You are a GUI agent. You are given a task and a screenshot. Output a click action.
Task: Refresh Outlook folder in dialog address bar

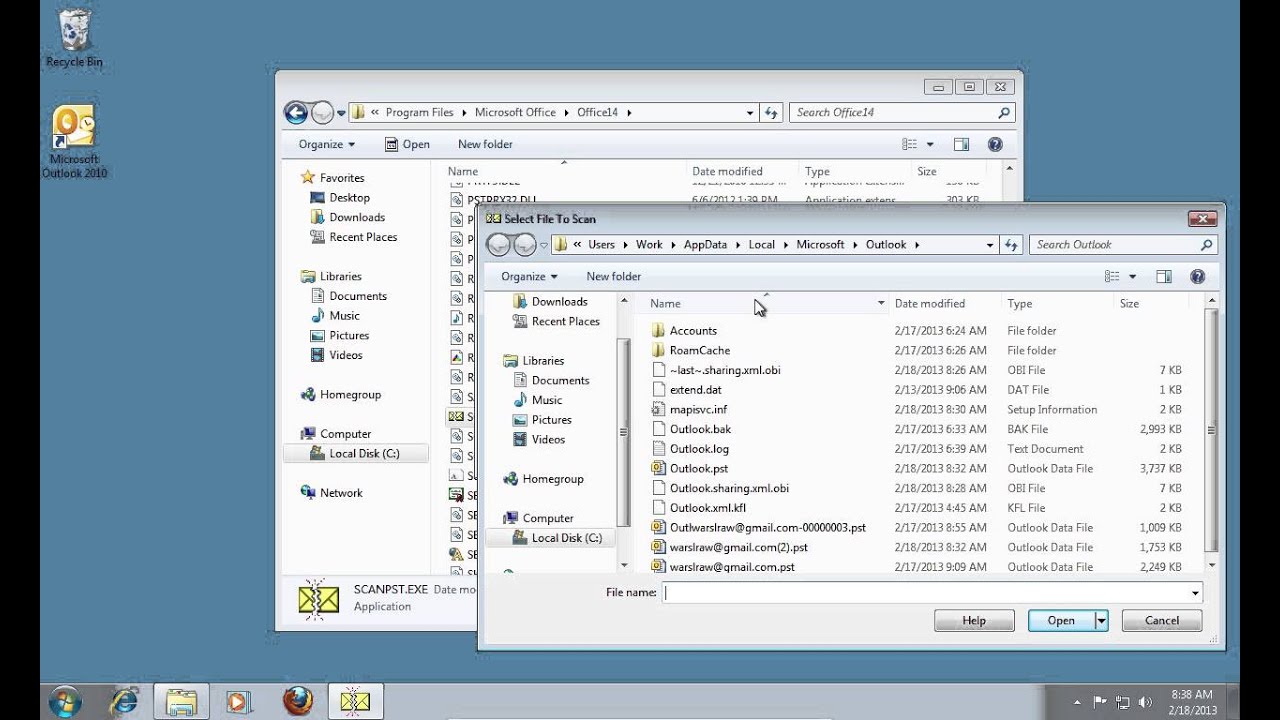(1011, 244)
